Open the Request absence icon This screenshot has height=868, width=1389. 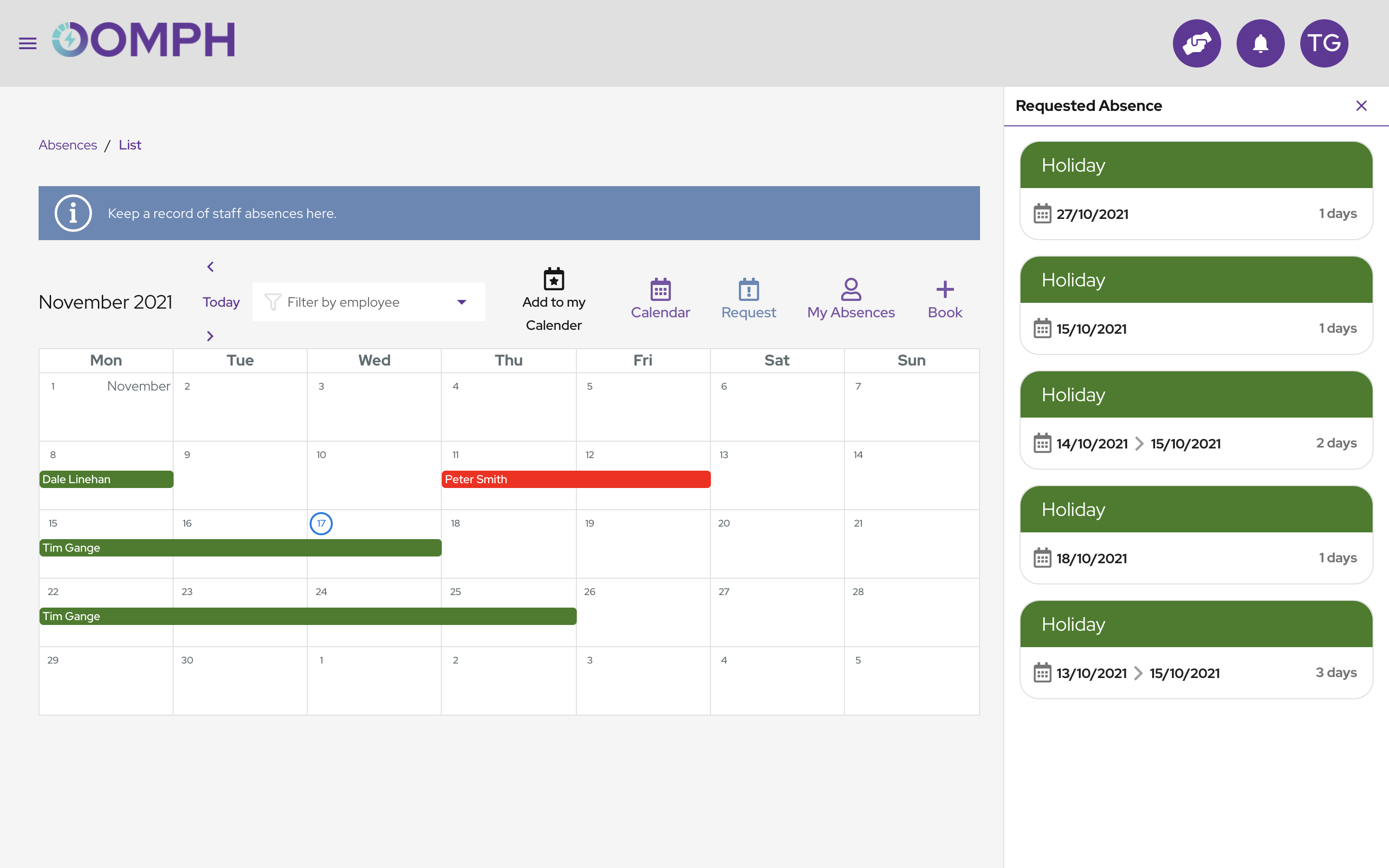click(x=749, y=289)
